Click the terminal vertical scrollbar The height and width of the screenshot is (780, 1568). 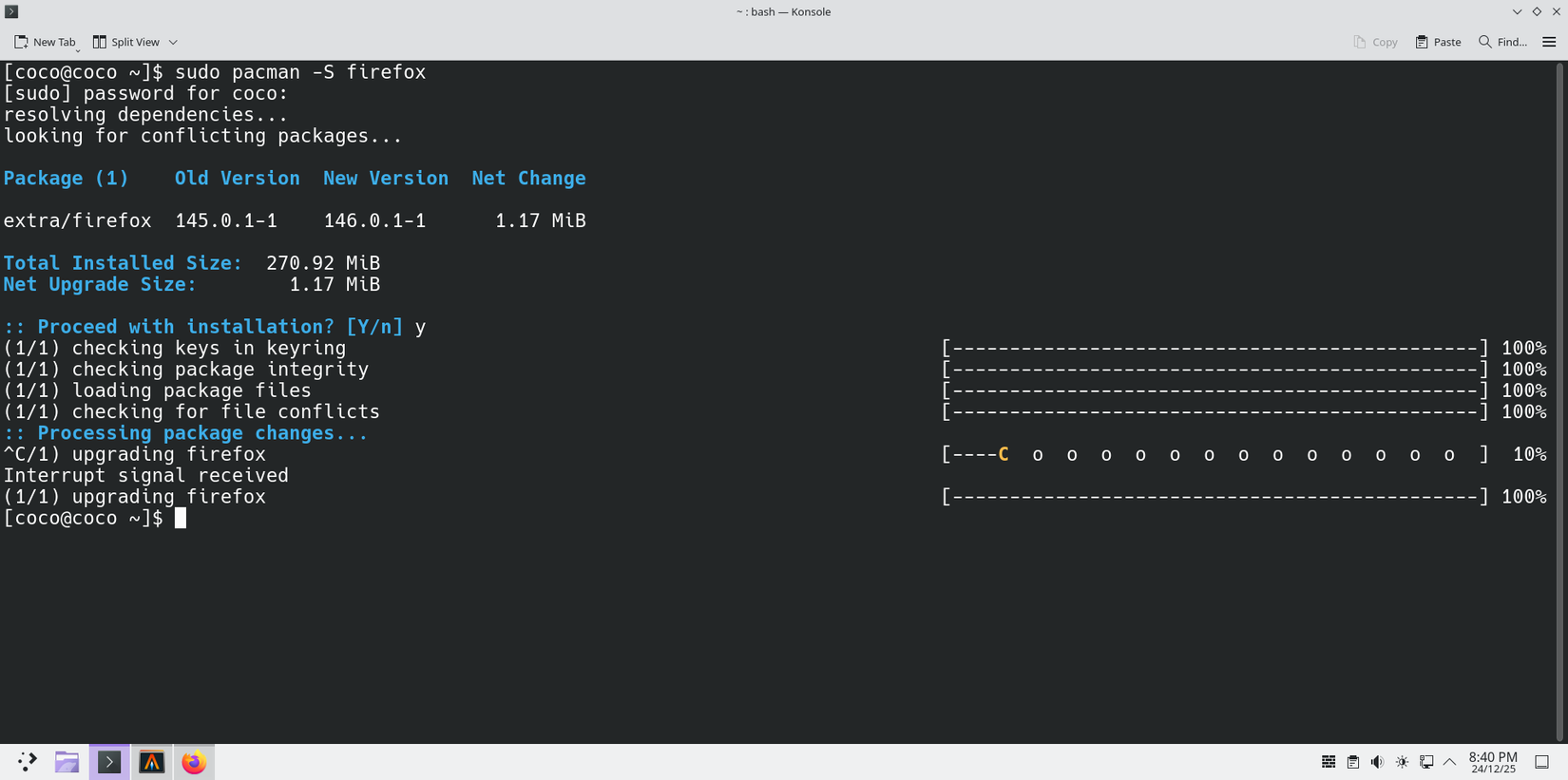1559,401
